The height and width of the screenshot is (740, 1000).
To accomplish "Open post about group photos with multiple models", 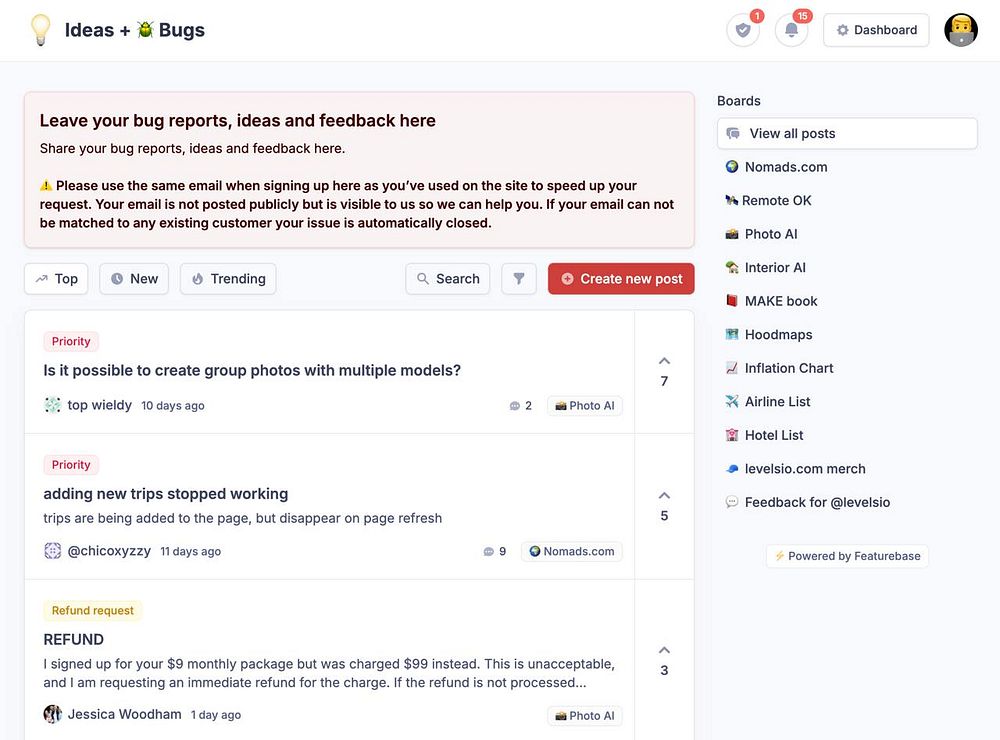I will (252, 370).
